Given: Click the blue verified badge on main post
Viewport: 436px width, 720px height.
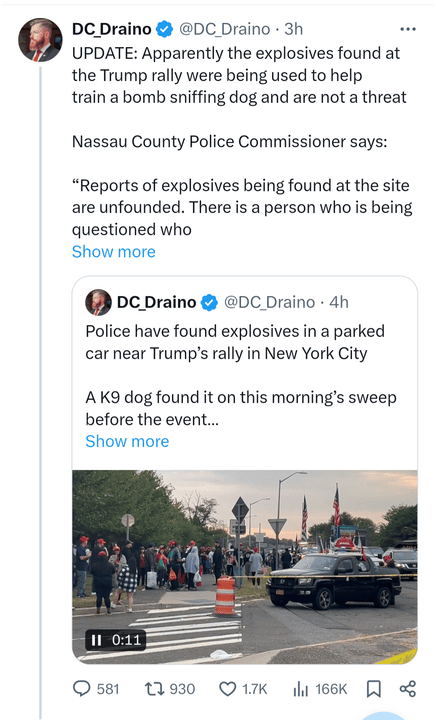Looking at the screenshot, I should pos(164,29).
